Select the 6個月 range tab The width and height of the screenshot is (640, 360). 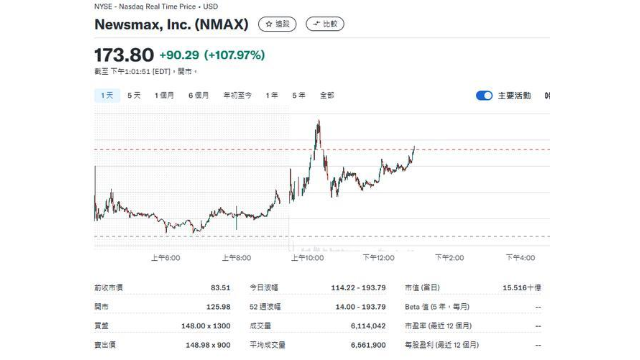click(198, 96)
